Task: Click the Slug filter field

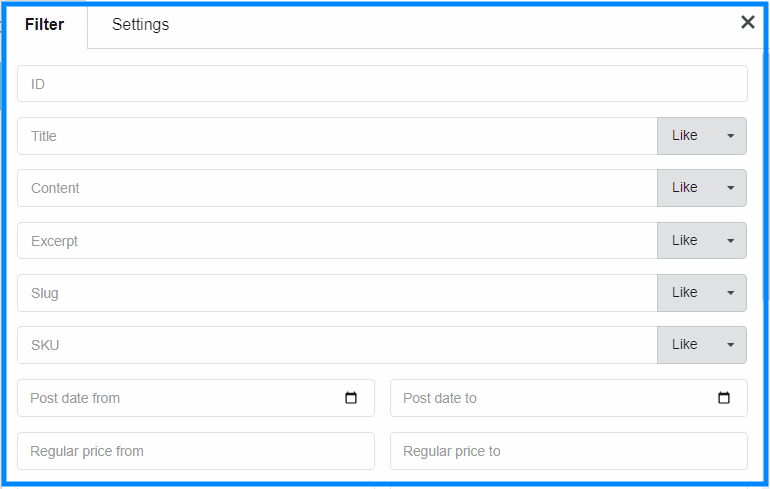Action: pos(337,293)
